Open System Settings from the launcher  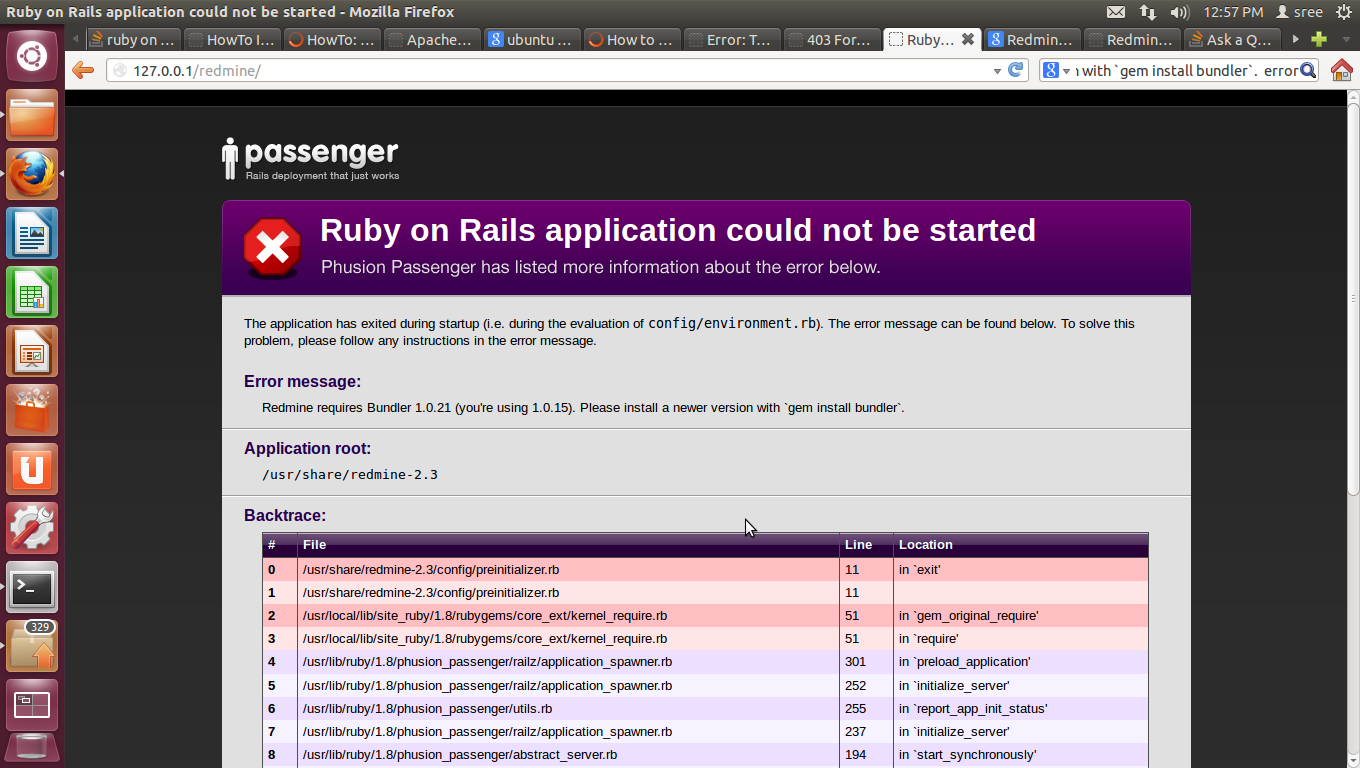33,529
